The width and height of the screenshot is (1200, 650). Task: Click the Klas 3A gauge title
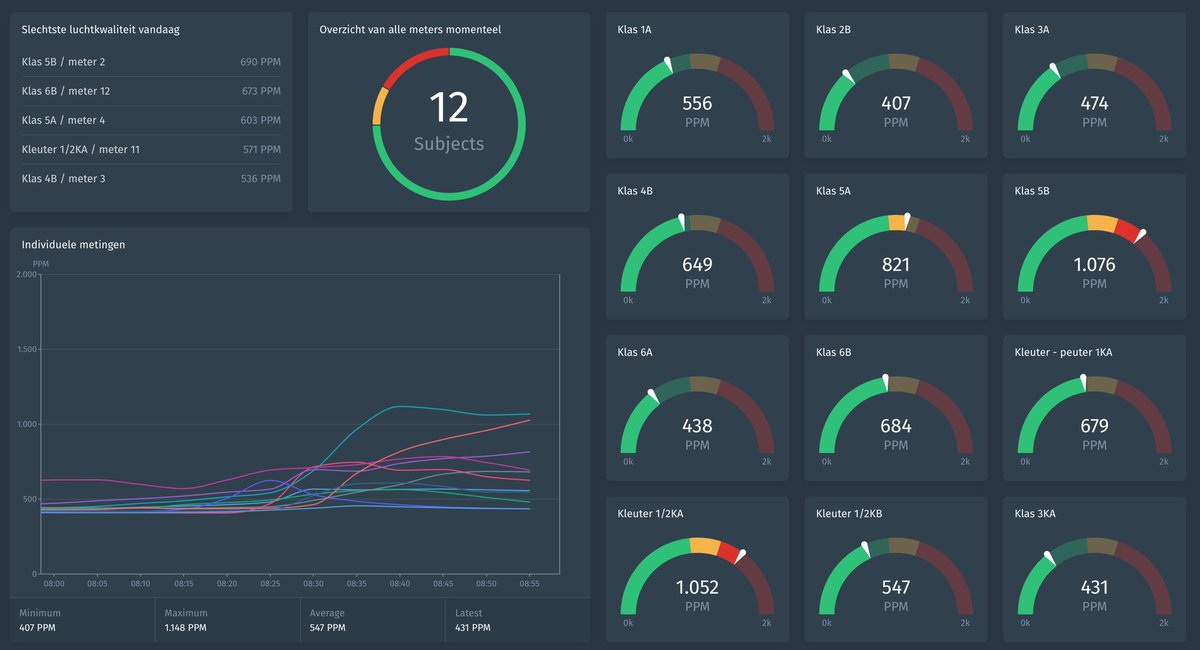click(x=1032, y=29)
